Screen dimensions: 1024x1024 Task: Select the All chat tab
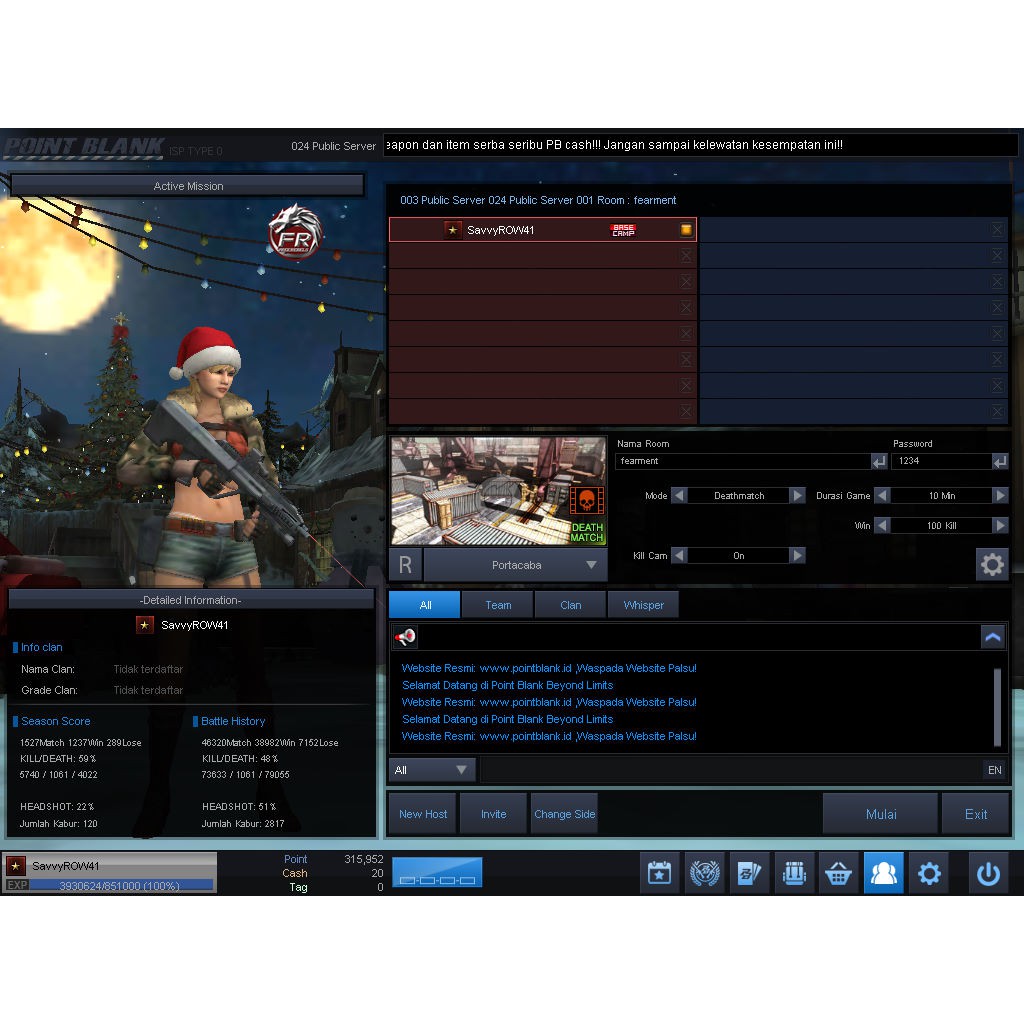click(424, 605)
